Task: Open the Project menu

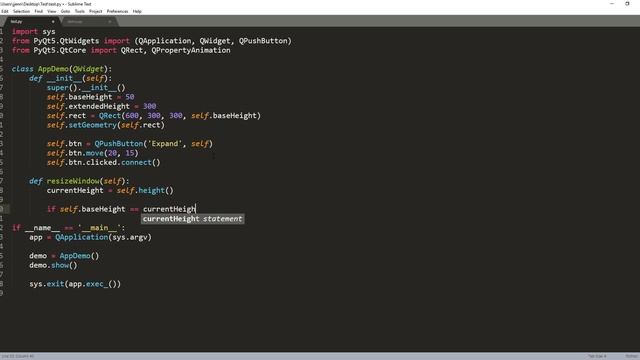Action: (x=96, y=11)
